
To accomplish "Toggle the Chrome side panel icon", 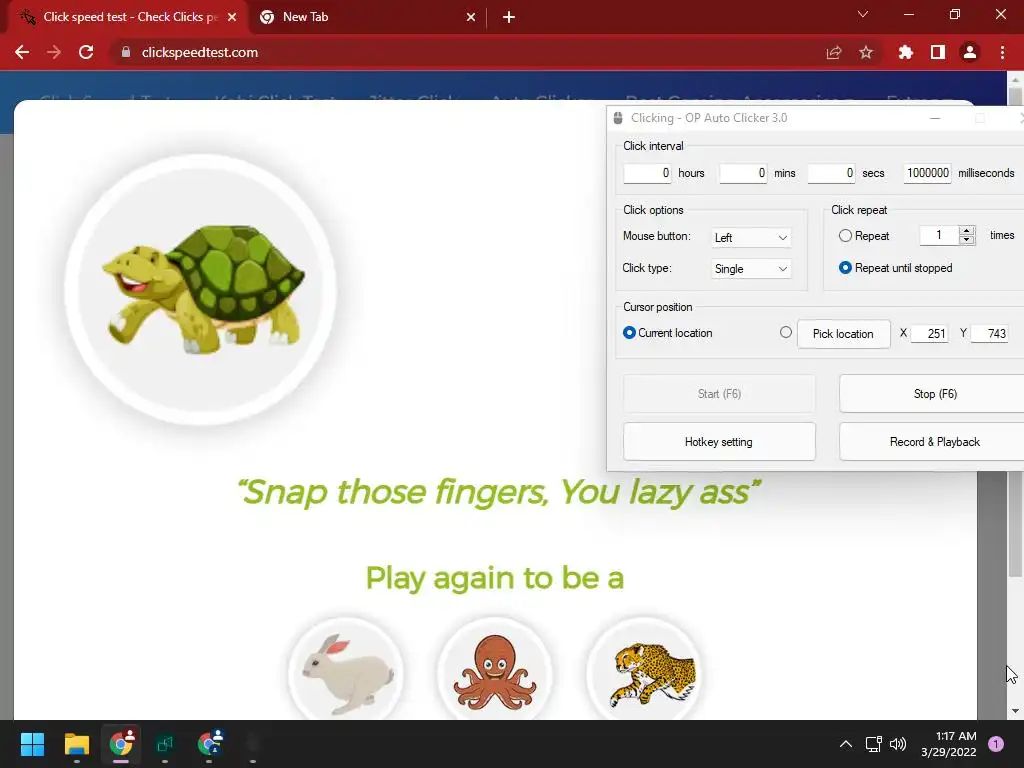I will (938, 52).
